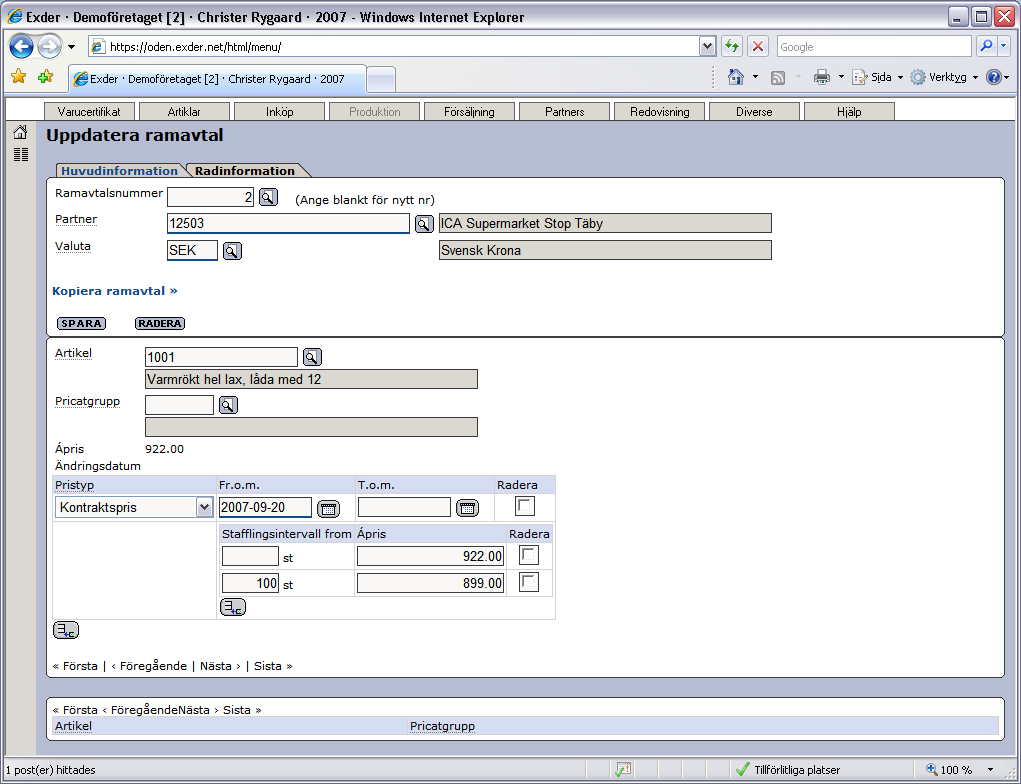This screenshot has width=1021, height=784.
Task: Refresh the page with reload icon
Action: pos(732,46)
